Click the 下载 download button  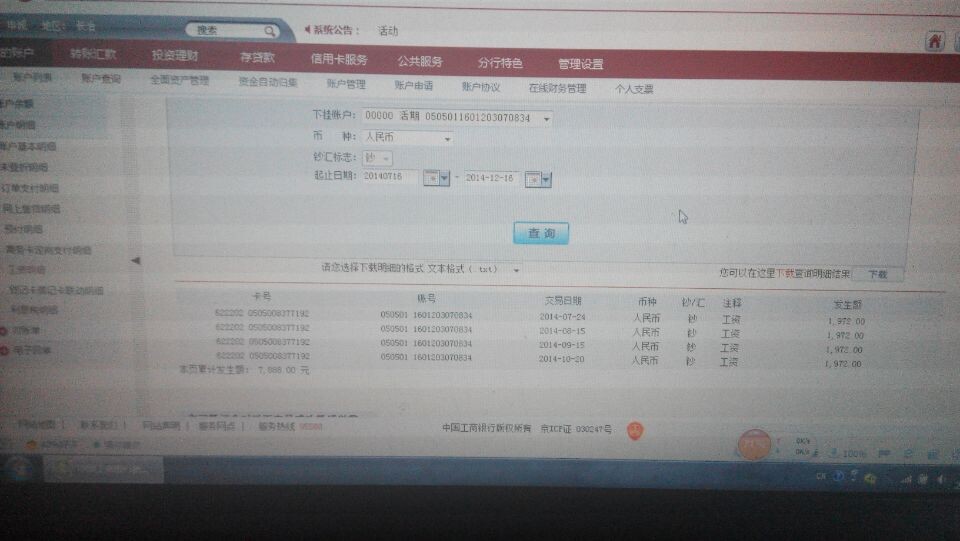(x=877, y=275)
